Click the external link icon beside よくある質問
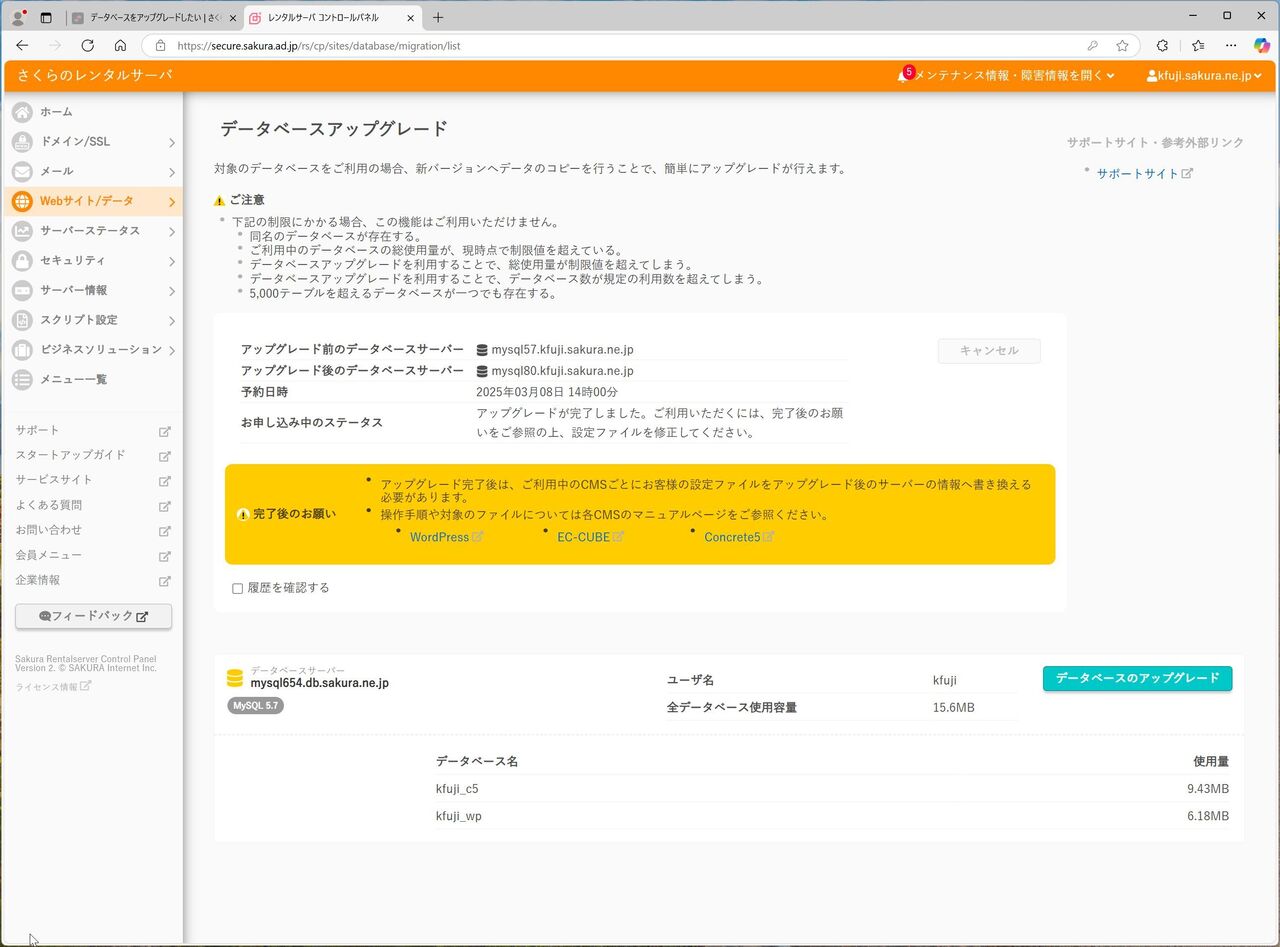 pyautogui.click(x=165, y=506)
